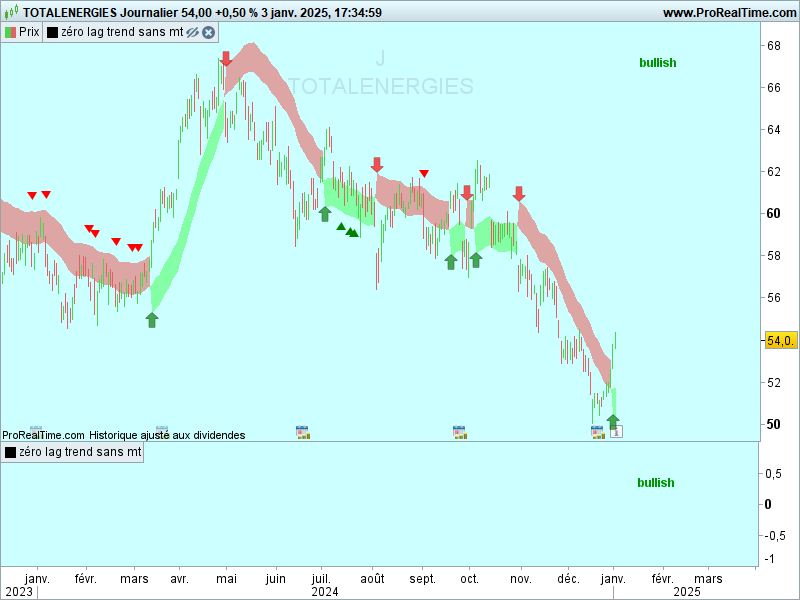
Task: Click the faded calendar icon near January 2023
Action: [x=36, y=431]
